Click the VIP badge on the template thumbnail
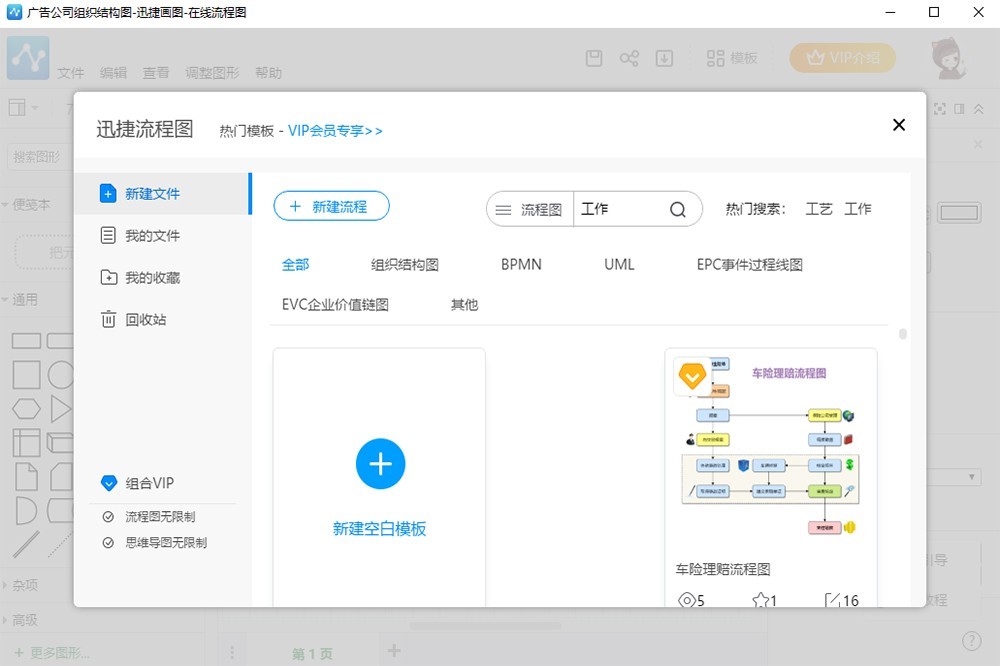 pyautogui.click(x=691, y=376)
